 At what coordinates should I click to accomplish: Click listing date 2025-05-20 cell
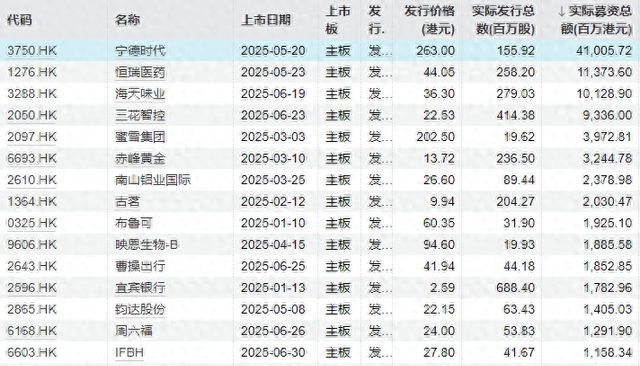coord(273,51)
